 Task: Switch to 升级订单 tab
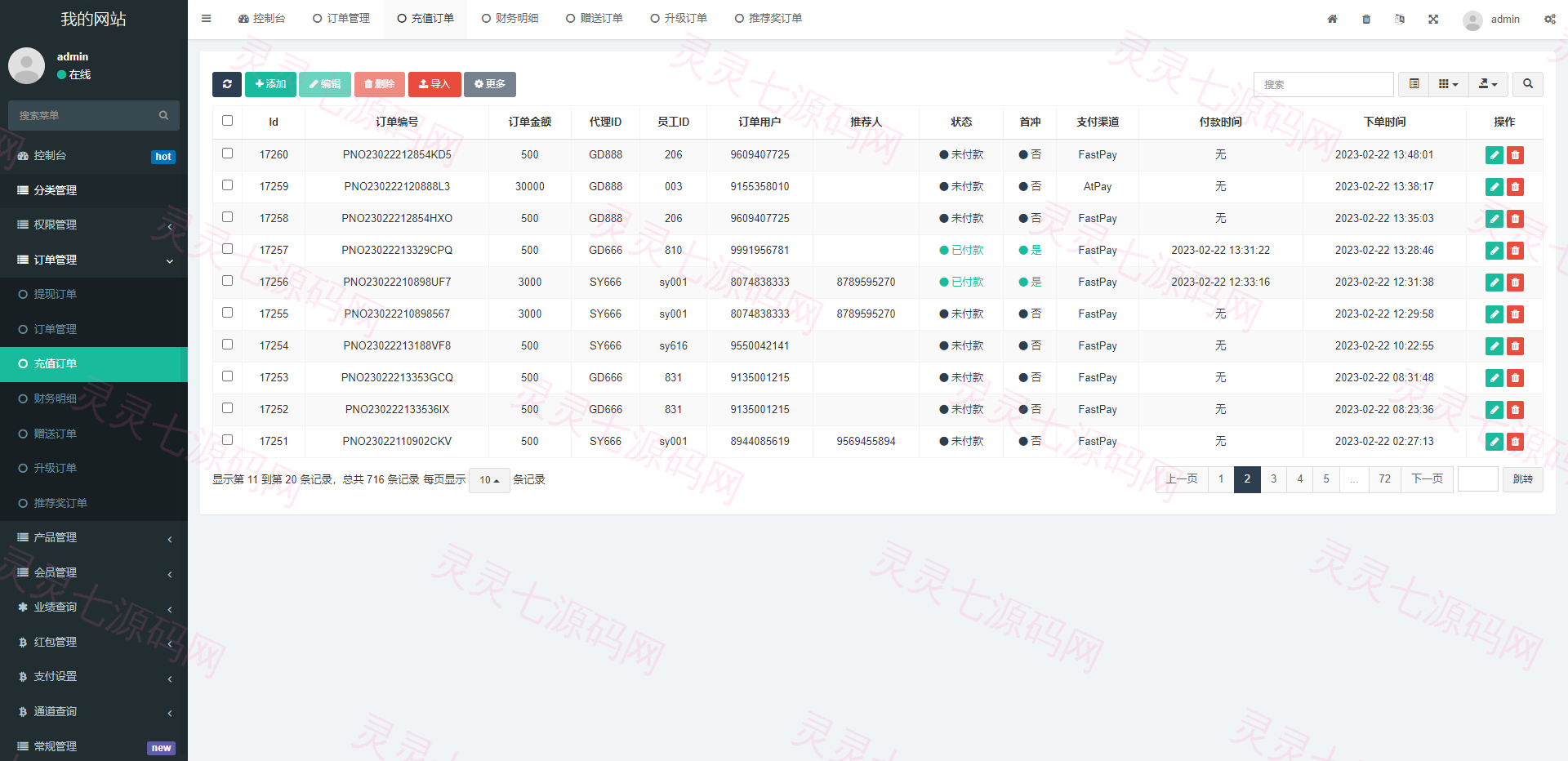pos(679,19)
